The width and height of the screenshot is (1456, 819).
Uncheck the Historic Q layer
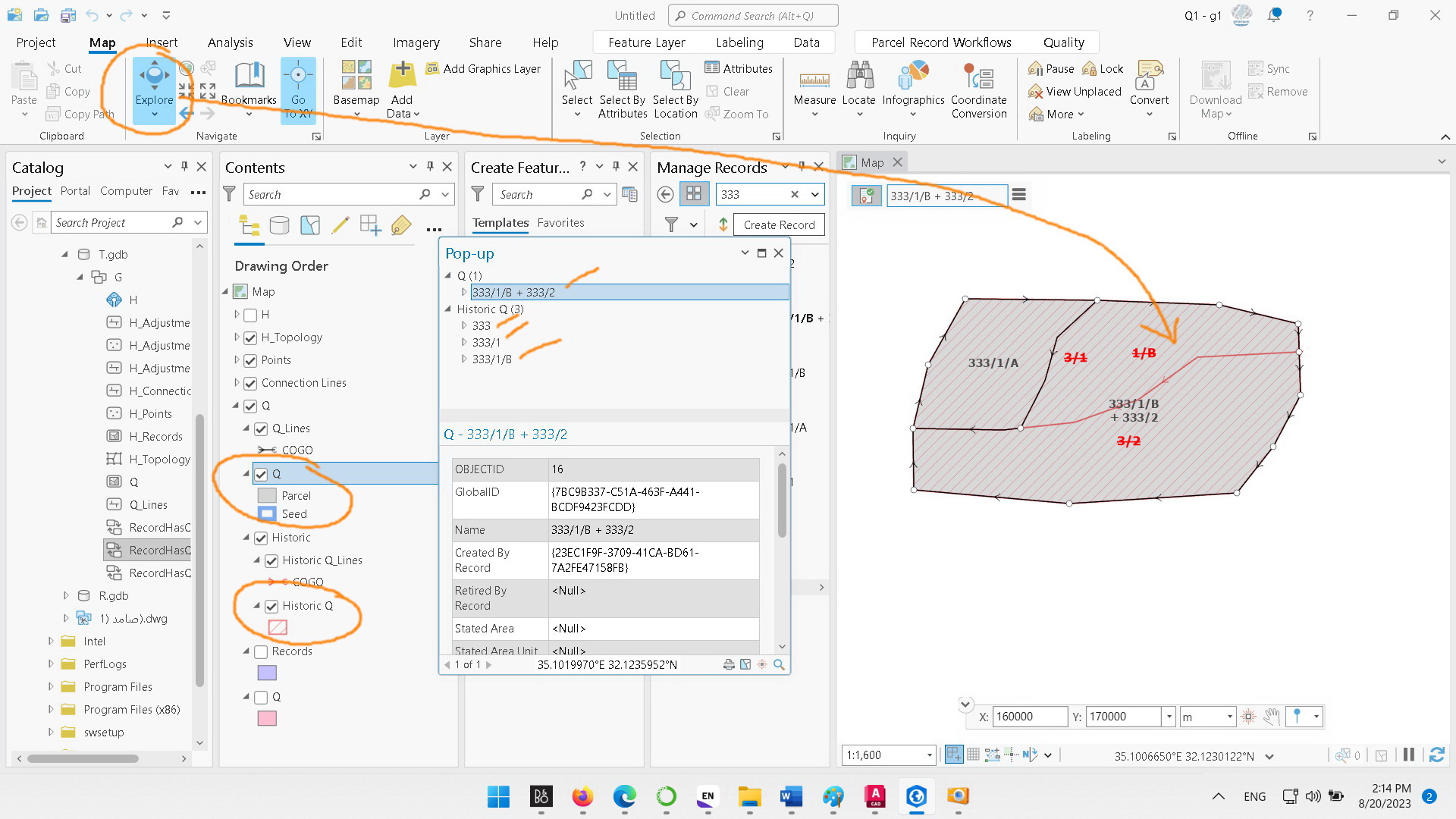[272, 606]
